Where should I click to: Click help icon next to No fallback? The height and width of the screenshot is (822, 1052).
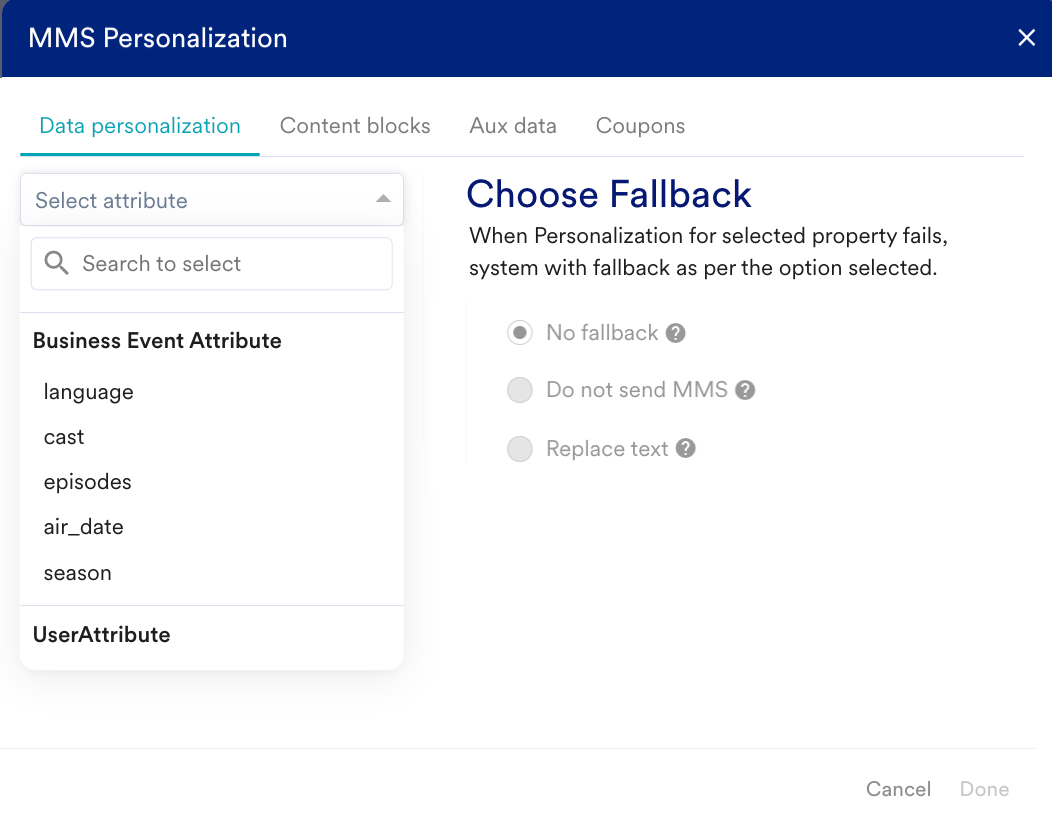tap(676, 333)
